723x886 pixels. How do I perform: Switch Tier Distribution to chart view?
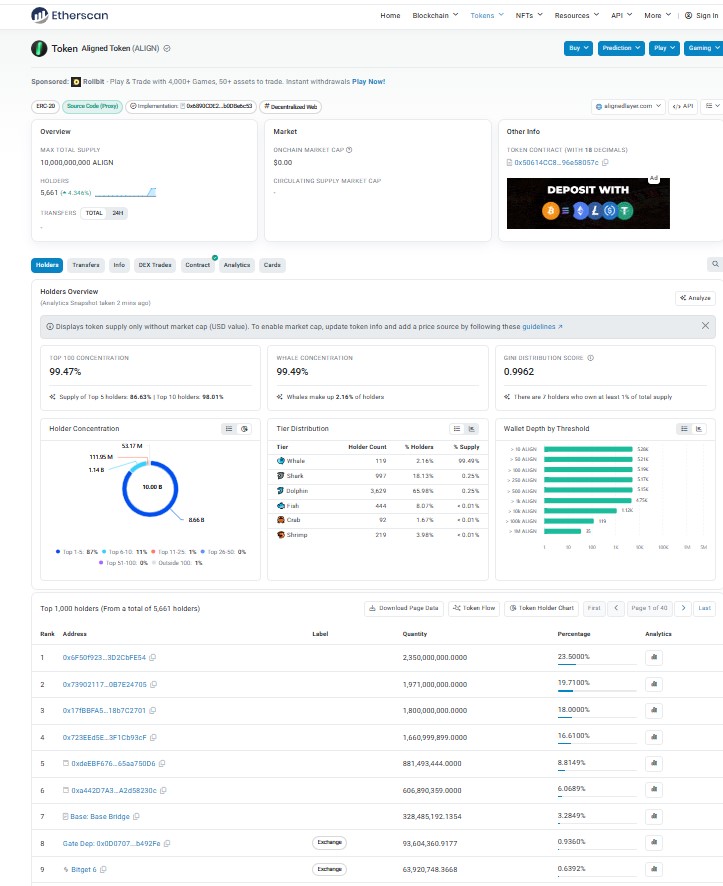[472, 429]
